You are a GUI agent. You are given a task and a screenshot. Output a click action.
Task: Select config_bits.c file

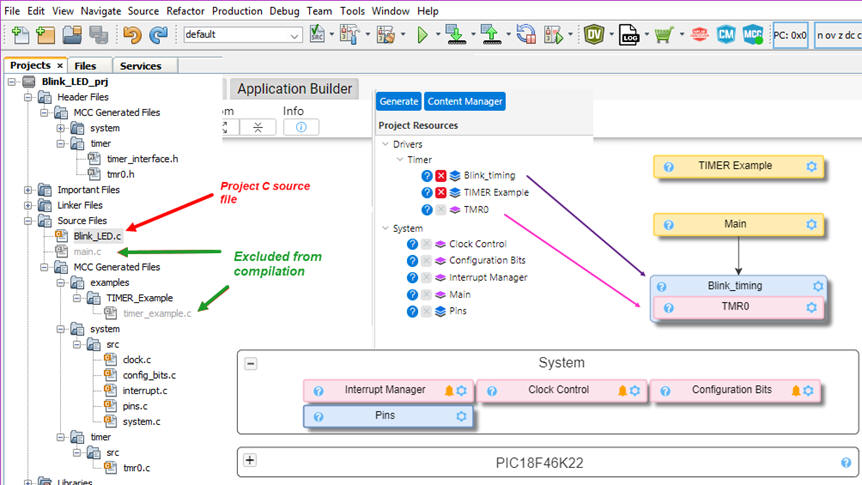[149, 375]
